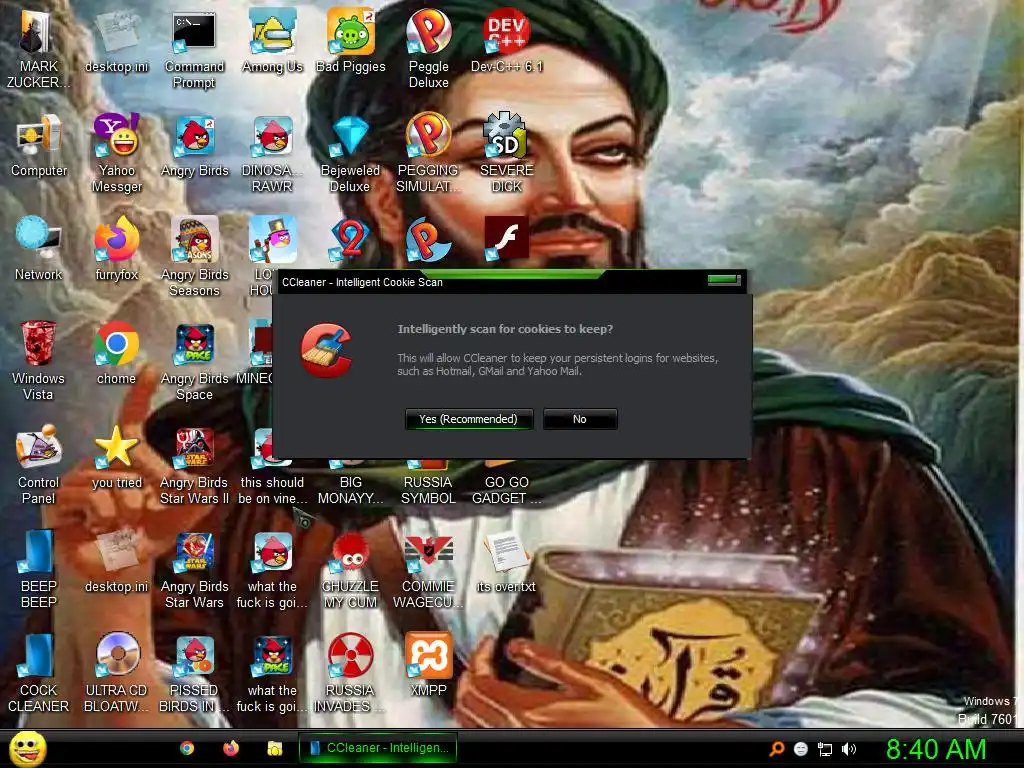Launch Firefox from the taskbar
This screenshot has height=768, width=1024.
tap(231, 748)
